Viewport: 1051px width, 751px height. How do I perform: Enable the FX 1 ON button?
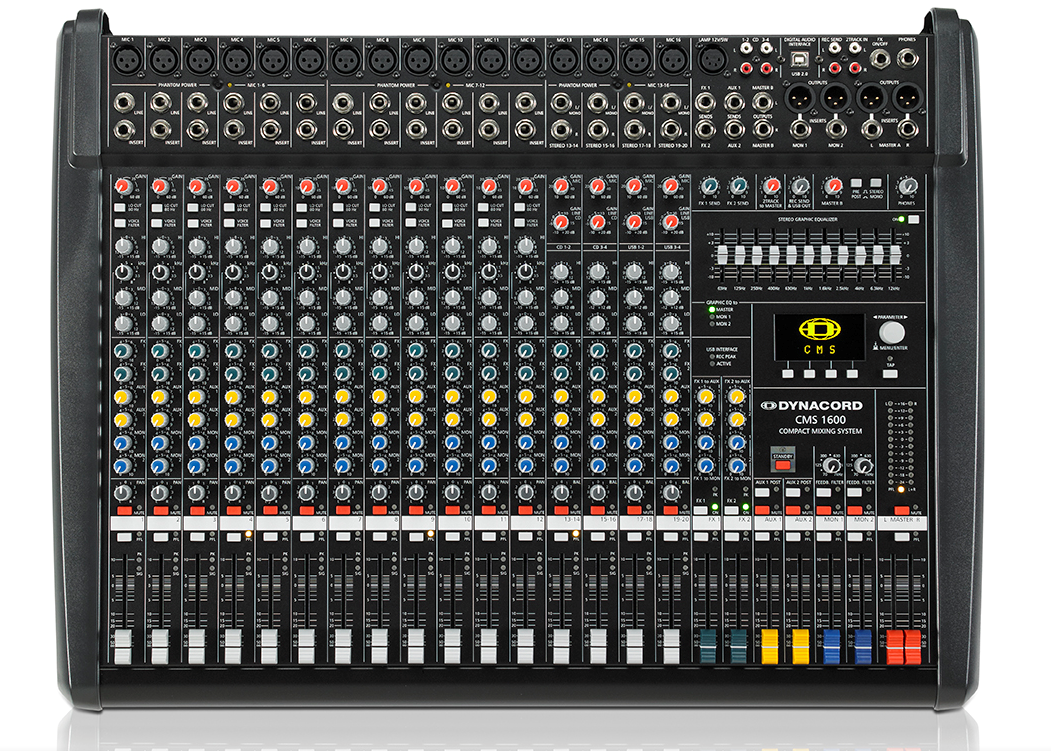tap(701, 510)
